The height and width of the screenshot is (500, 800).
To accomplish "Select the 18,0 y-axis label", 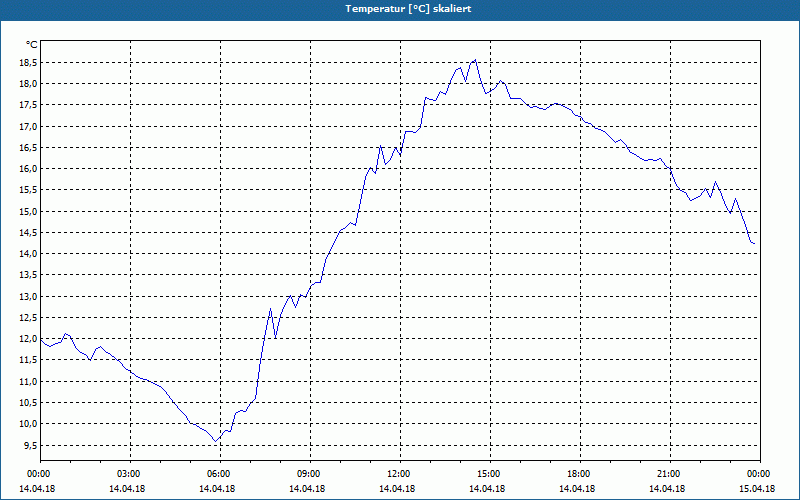I will point(29,84).
